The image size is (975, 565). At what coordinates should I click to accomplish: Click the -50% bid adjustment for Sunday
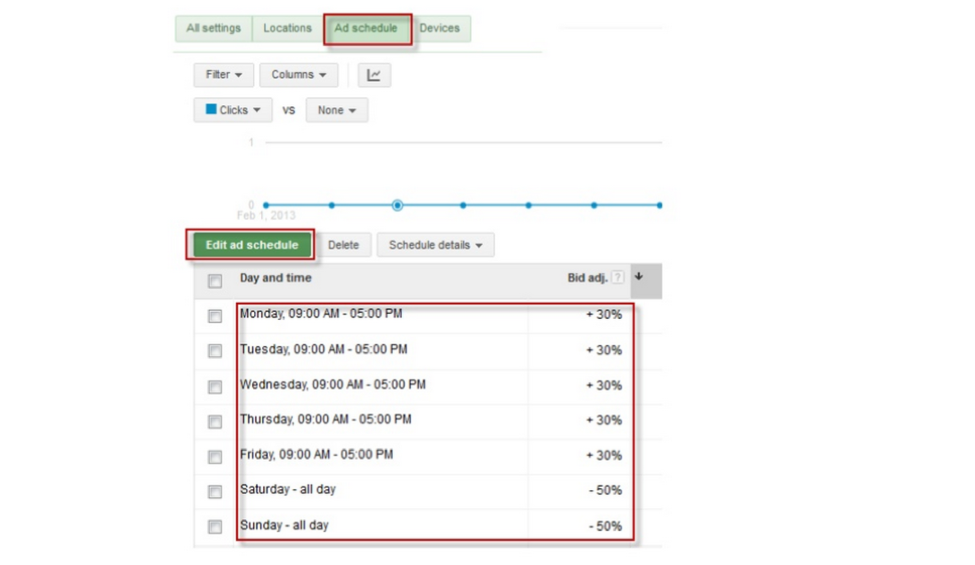(x=605, y=526)
